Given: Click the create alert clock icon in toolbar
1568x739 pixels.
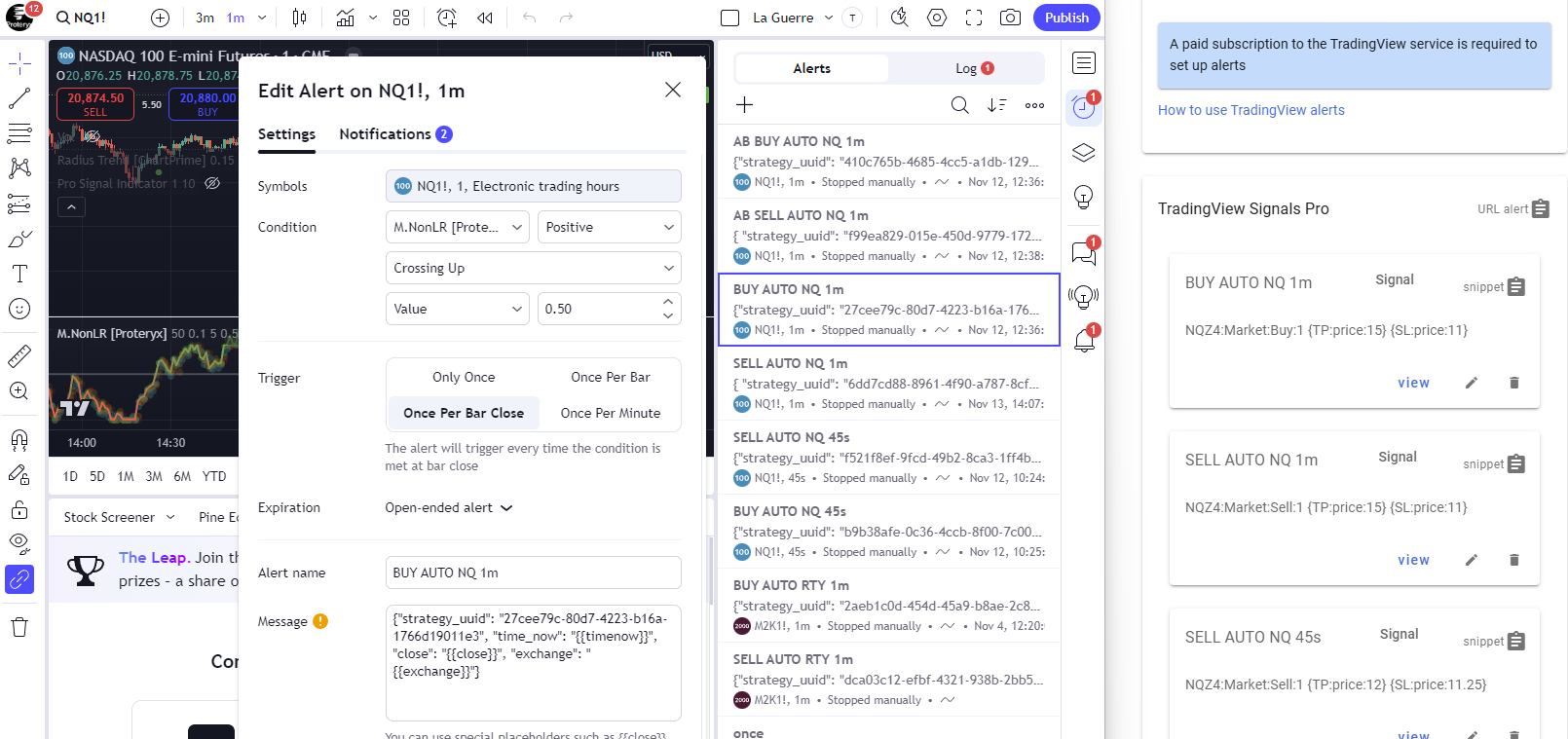Looking at the screenshot, I should pyautogui.click(x=447, y=18).
